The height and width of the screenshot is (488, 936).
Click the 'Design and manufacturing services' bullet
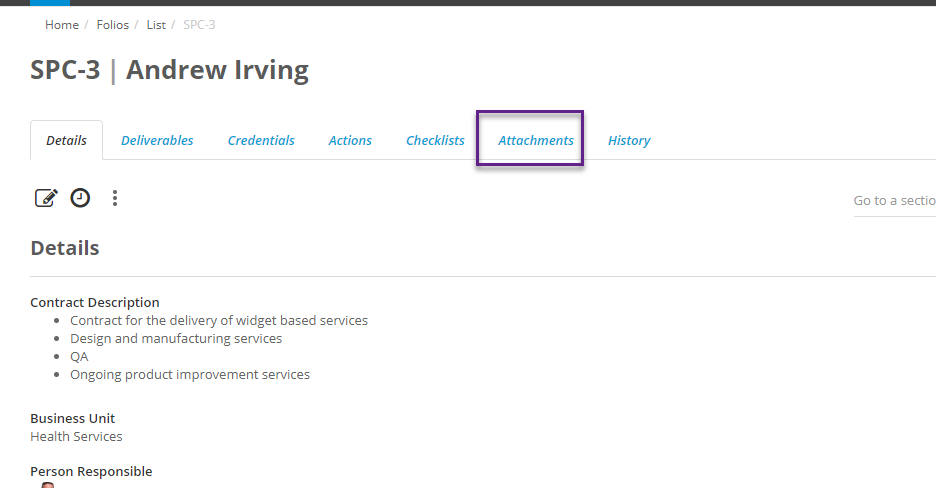(x=176, y=339)
